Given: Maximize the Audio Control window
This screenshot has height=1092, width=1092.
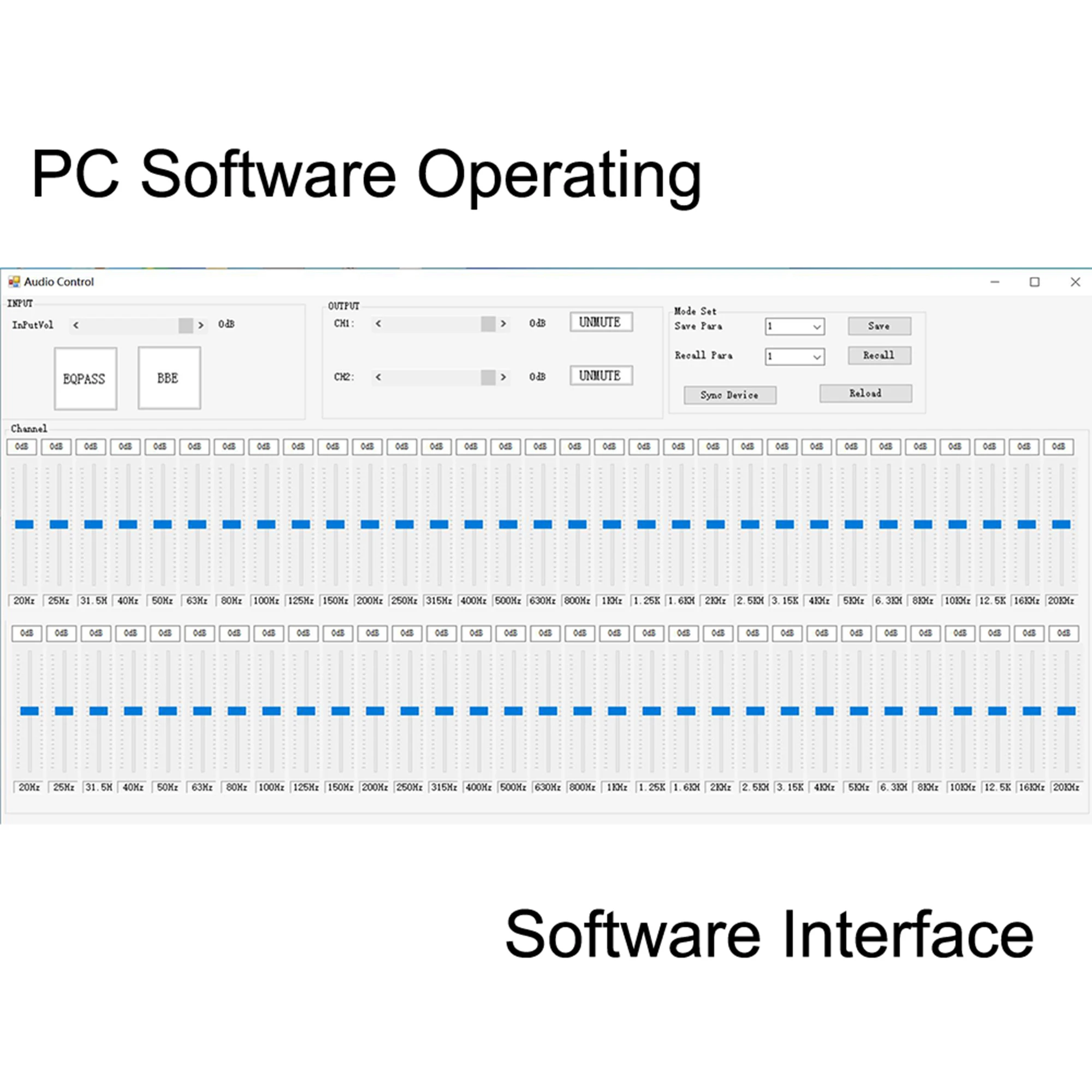Looking at the screenshot, I should pos(1034,282).
